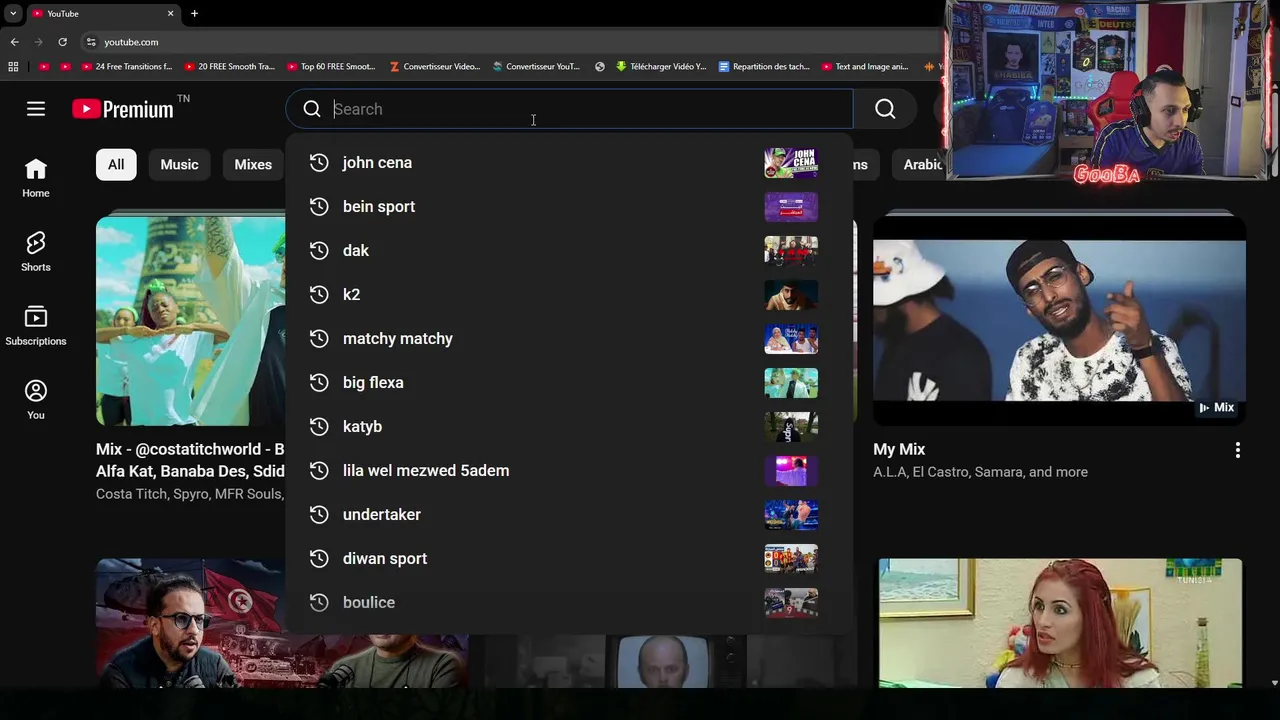Viewport: 1280px width, 720px height.
Task: Open the costatitchworld Mix thumbnail
Action: 190,320
